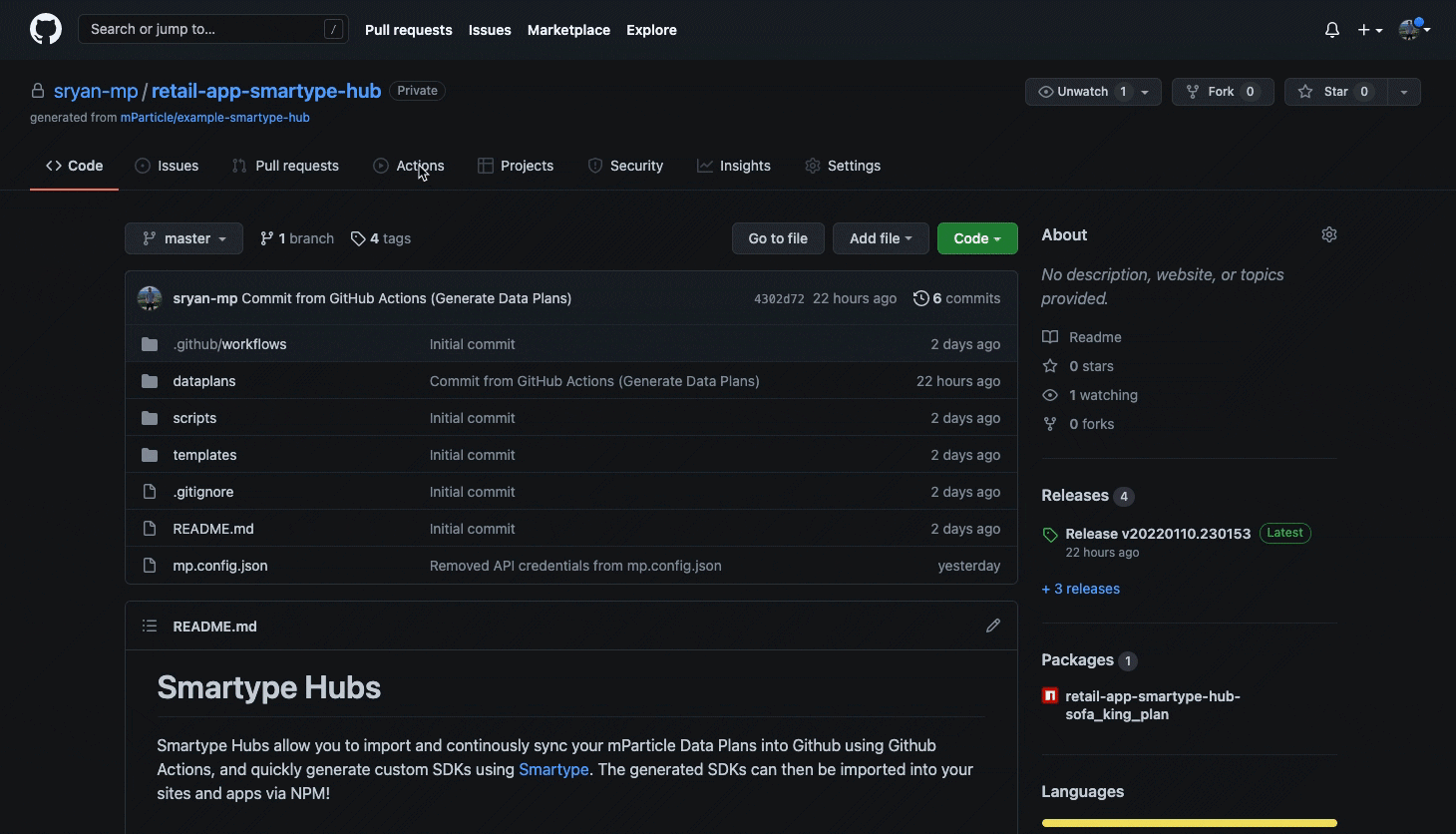Expand the star lists dropdown arrow
The width and height of the screenshot is (1456, 834).
point(1403,92)
